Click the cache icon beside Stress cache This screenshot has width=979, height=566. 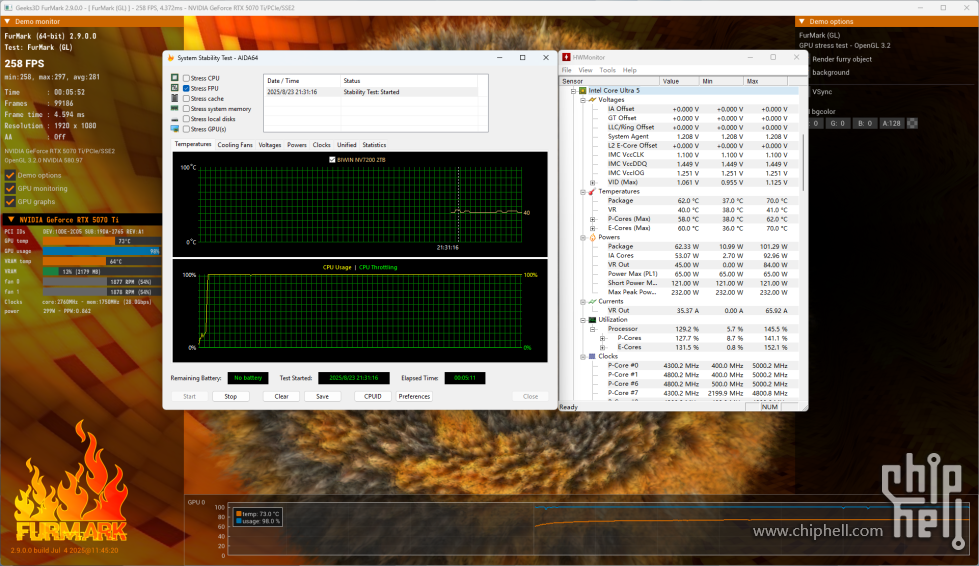pos(175,98)
